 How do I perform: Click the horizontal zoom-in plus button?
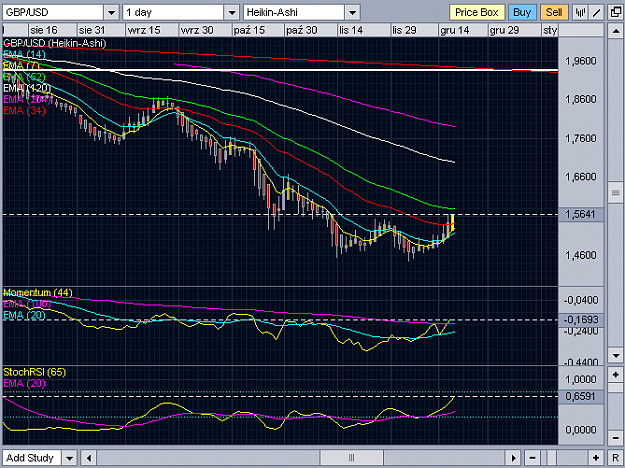[596, 458]
